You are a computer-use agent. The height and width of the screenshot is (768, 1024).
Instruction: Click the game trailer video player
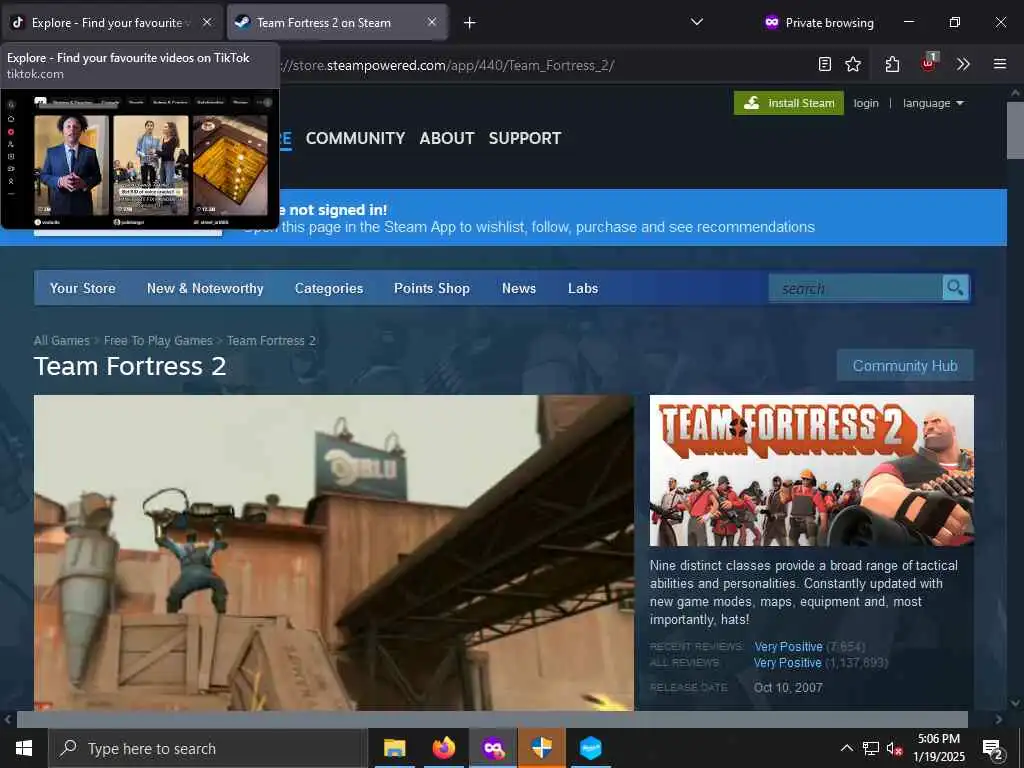pos(334,552)
